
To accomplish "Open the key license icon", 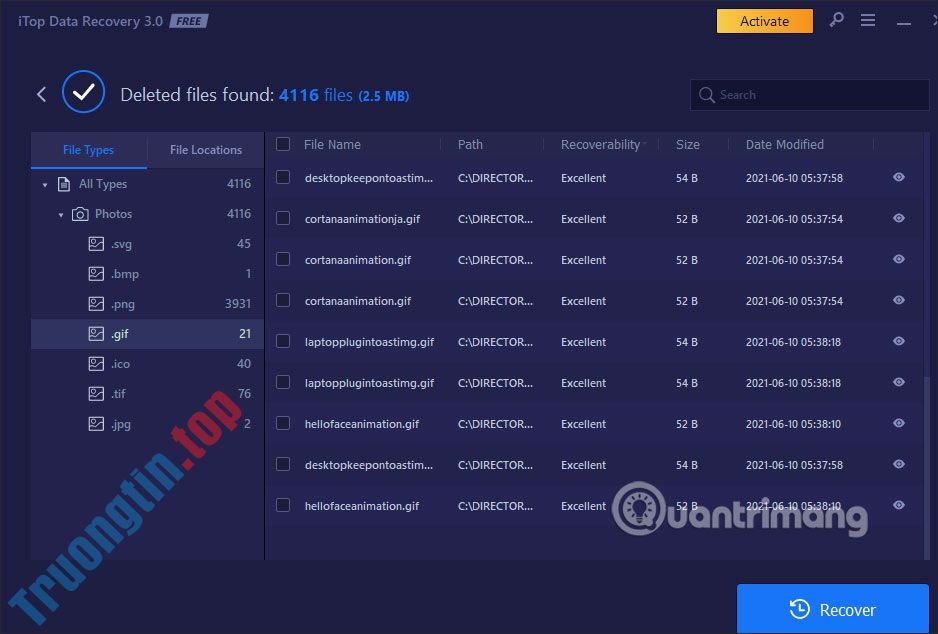I will pyautogui.click(x=836, y=21).
